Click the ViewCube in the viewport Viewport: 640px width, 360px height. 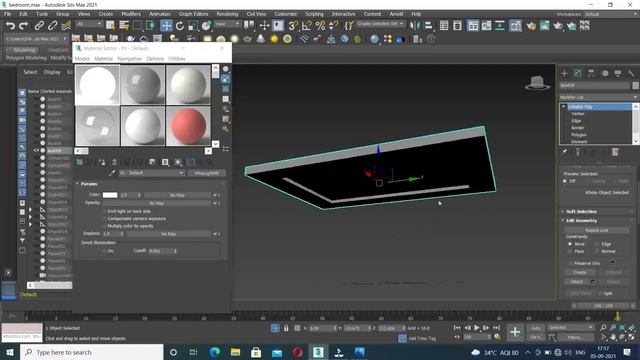[x=537, y=83]
